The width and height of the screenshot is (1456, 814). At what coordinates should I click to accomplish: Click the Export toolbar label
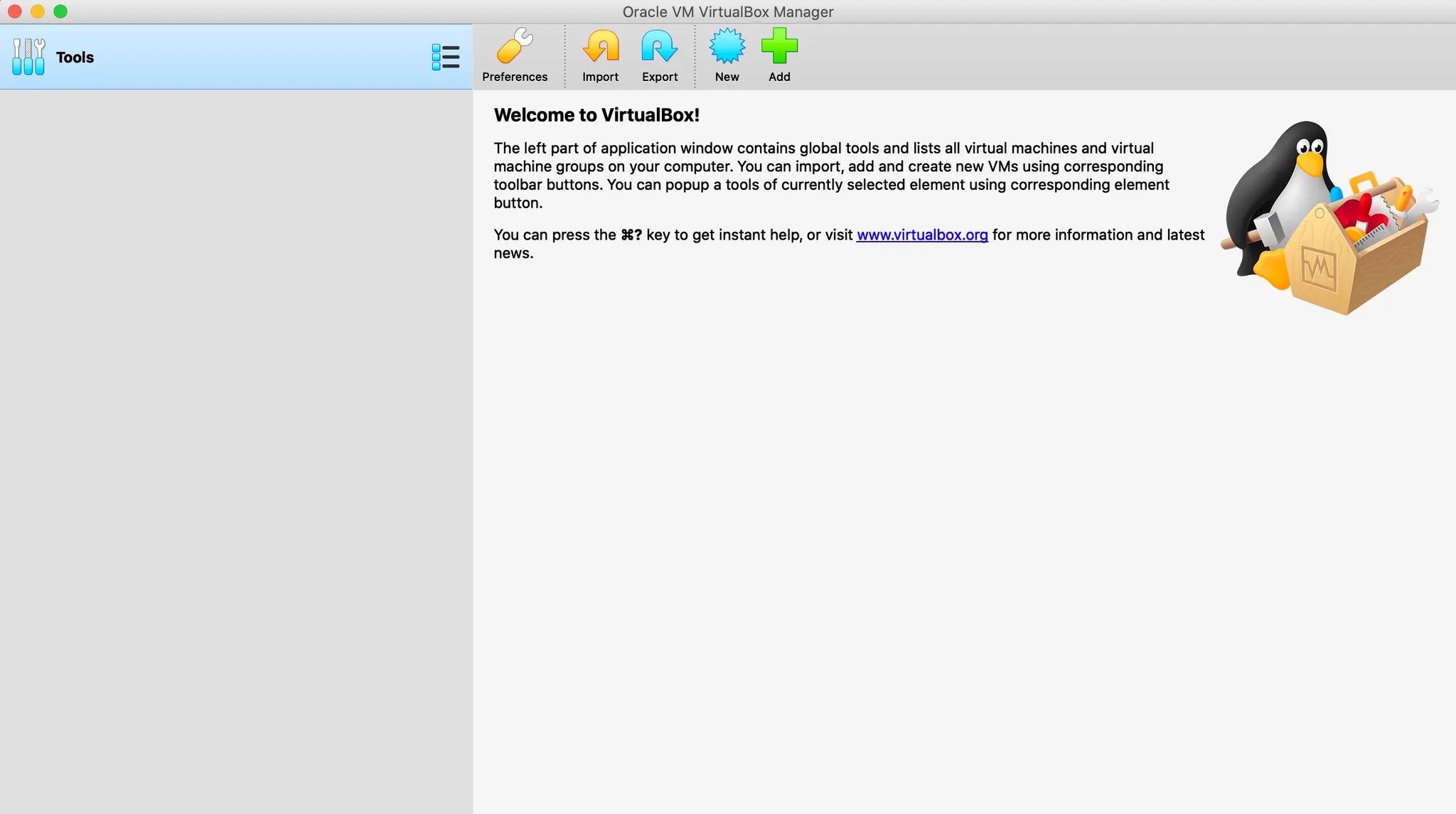(659, 77)
